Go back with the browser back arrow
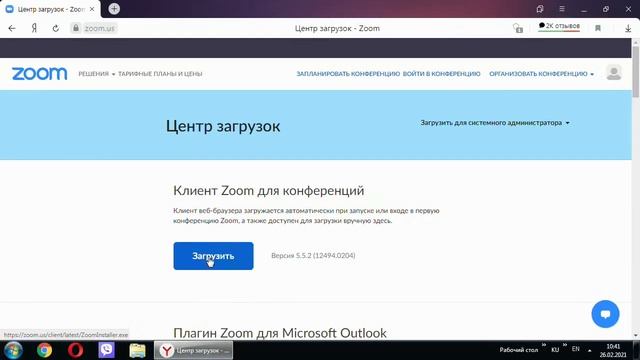Image resolution: width=640 pixels, height=360 pixels. [12, 28]
